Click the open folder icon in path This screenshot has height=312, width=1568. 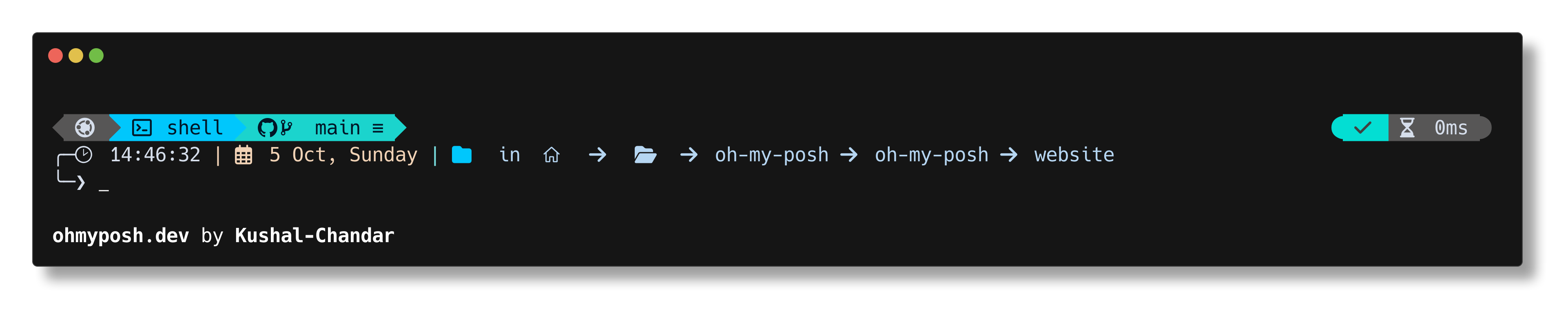click(x=644, y=155)
